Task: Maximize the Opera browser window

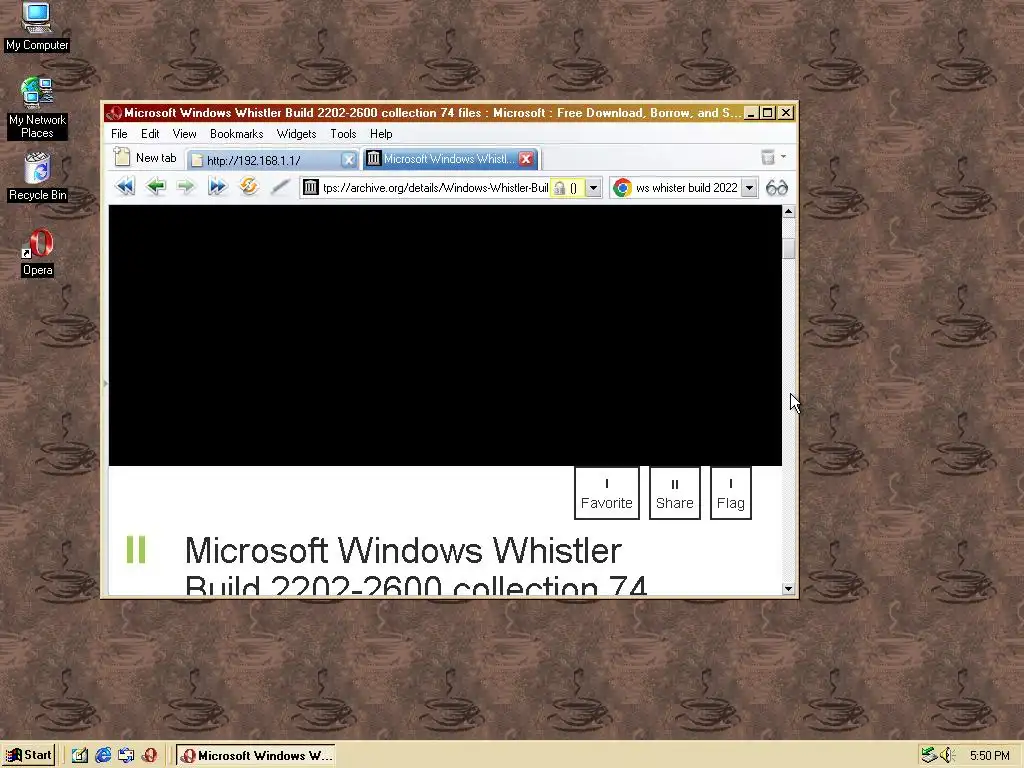Action: pos(769,113)
